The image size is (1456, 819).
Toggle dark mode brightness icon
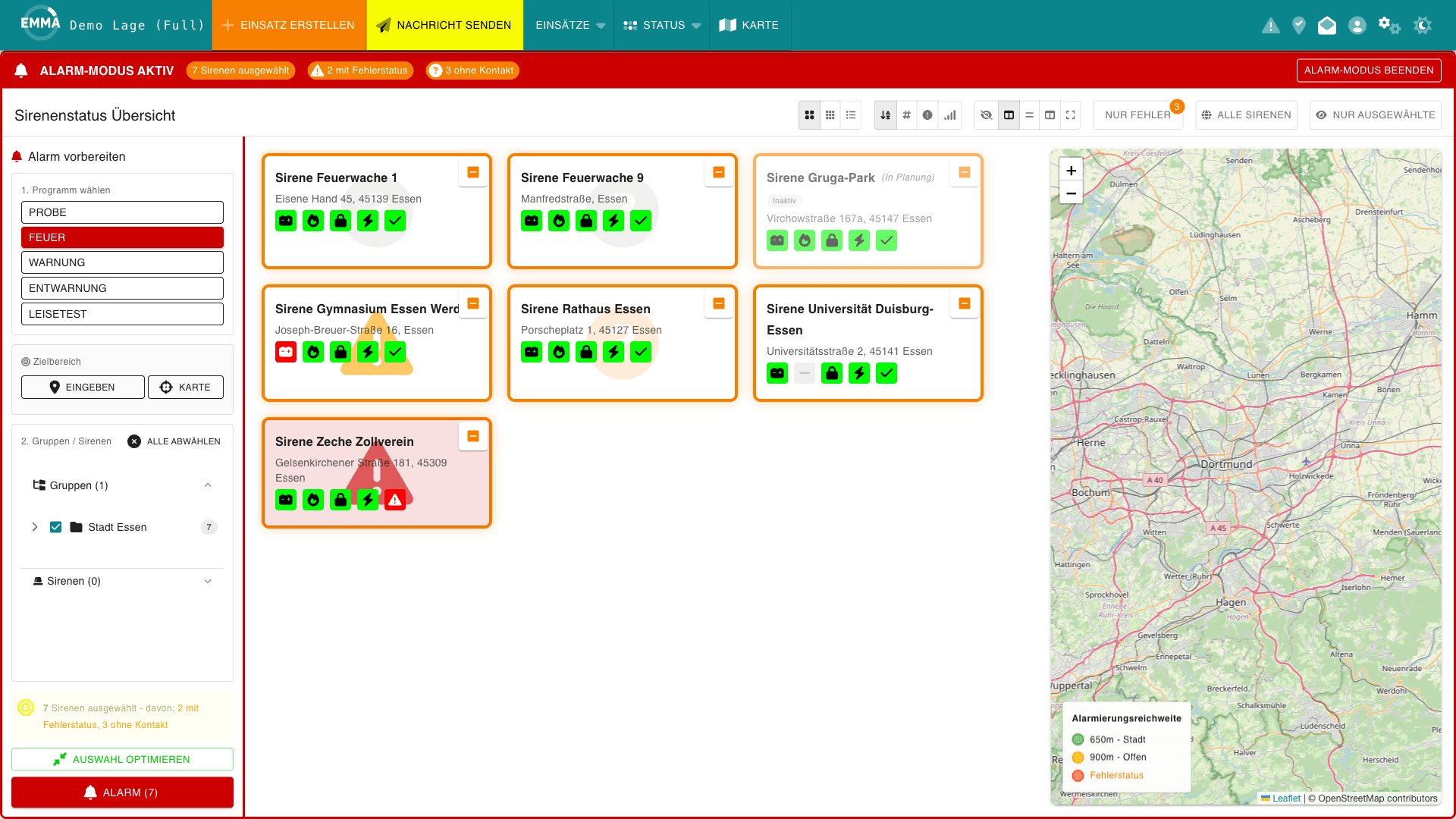(x=1423, y=26)
